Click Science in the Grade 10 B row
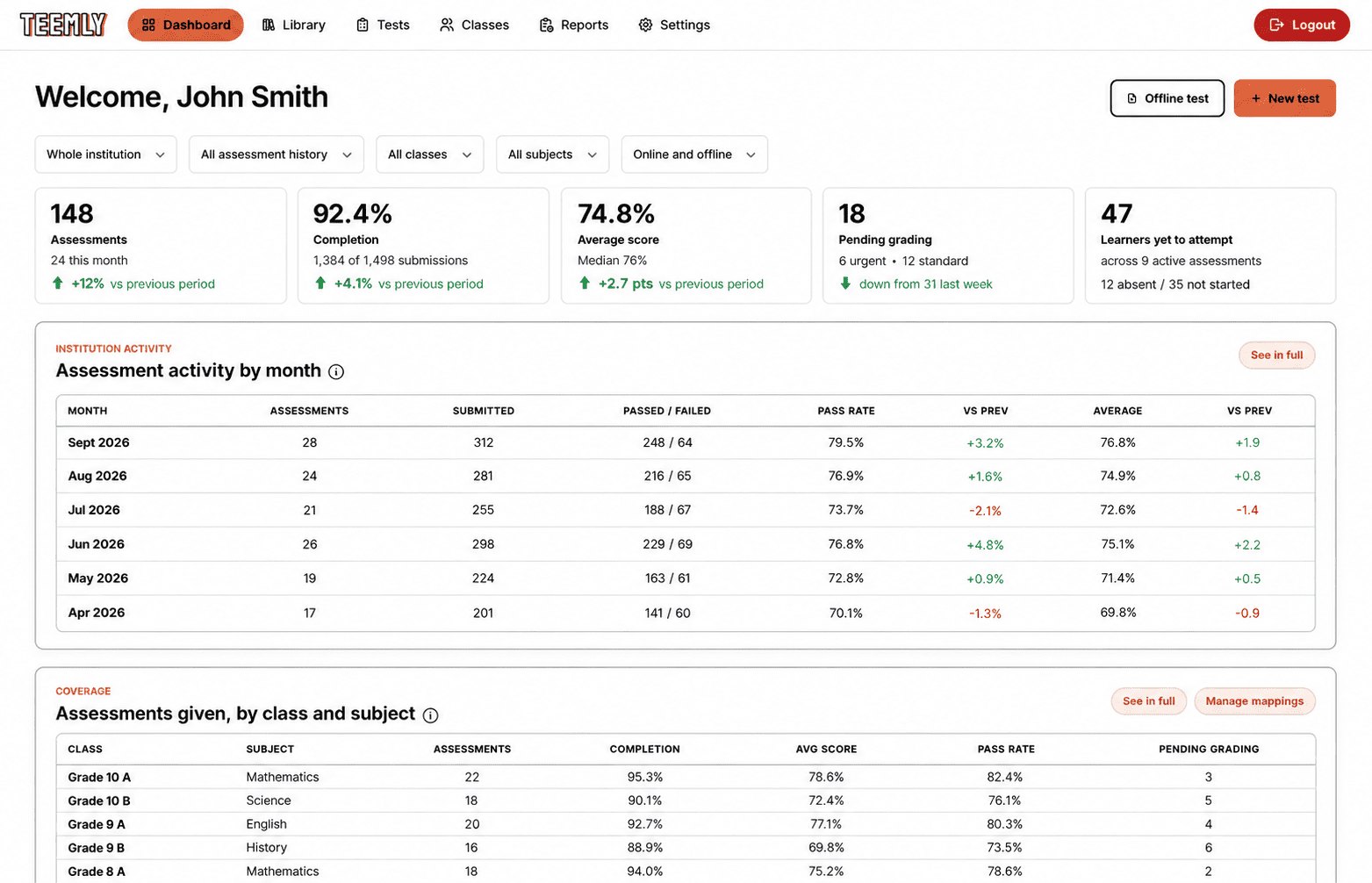This screenshot has width=1372, height=883. 269,801
